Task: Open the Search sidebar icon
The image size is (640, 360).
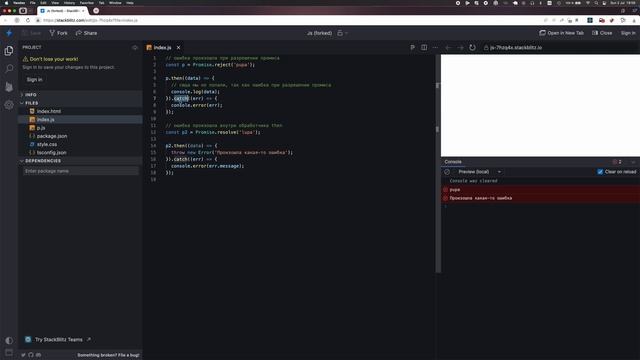Action: click(x=9, y=68)
